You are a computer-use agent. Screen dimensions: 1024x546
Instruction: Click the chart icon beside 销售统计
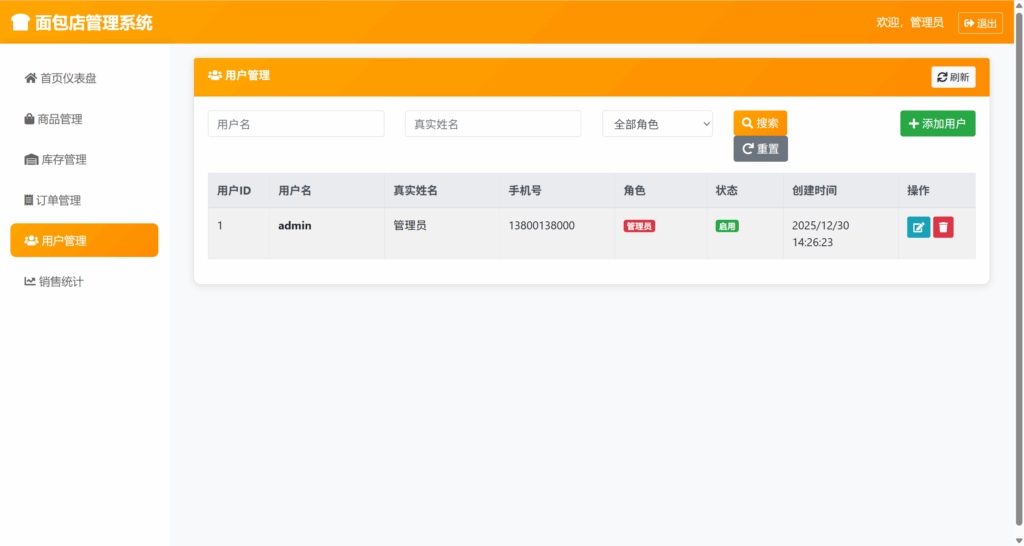pos(30,282)
